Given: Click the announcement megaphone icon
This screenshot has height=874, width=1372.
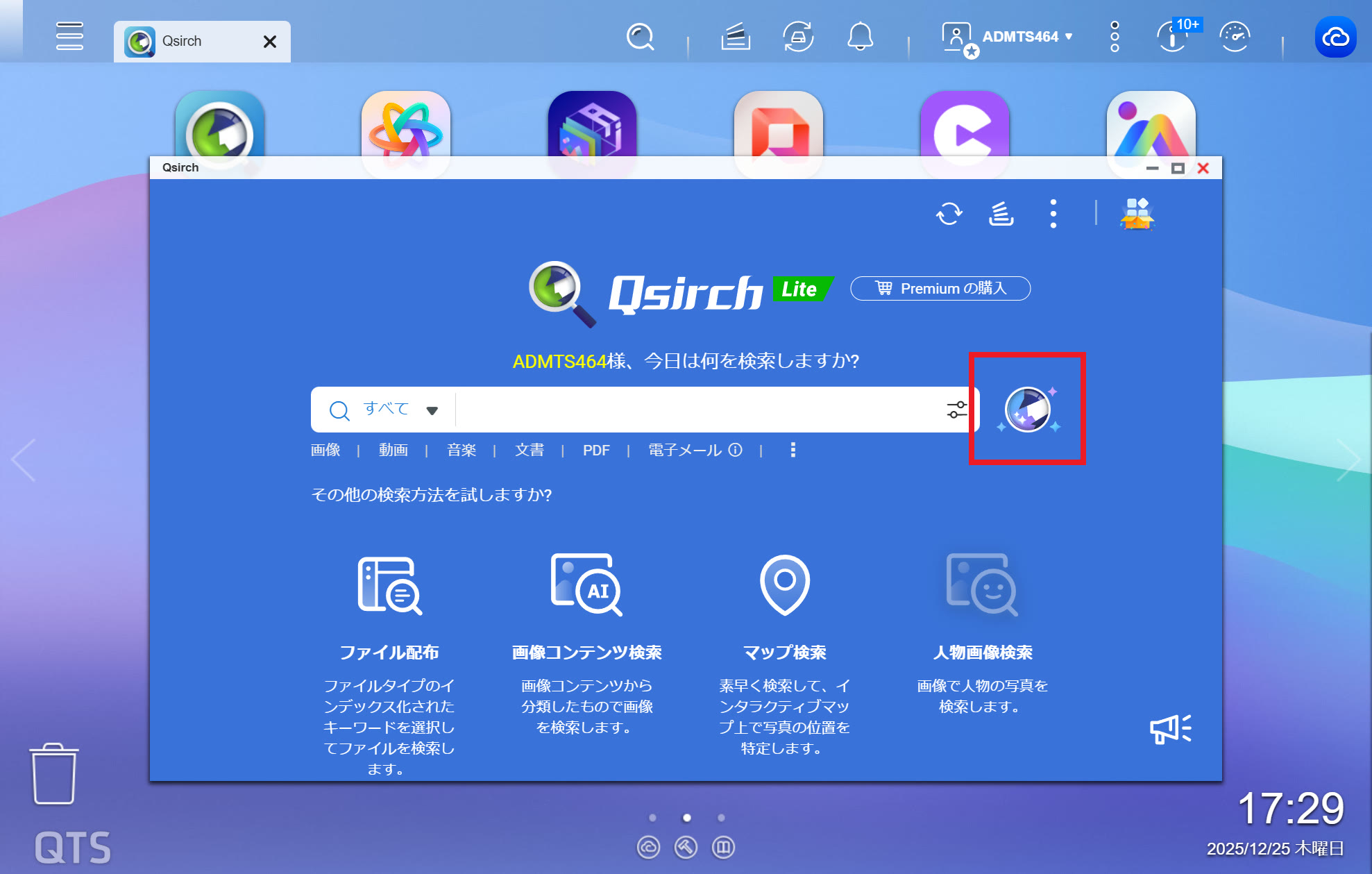Looking at the screenshot, I should tap(1170, 729).
